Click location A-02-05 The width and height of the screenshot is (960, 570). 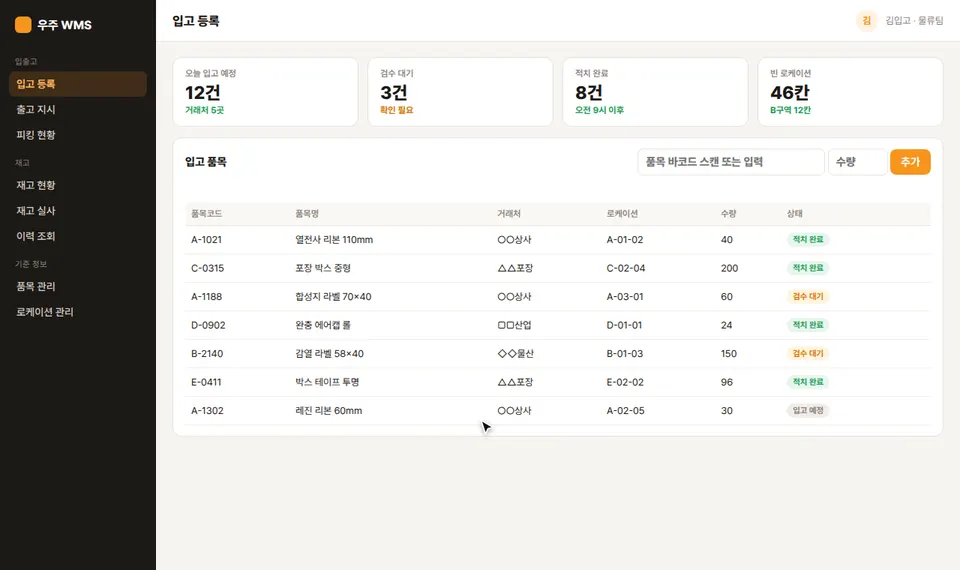coord(625,411)
